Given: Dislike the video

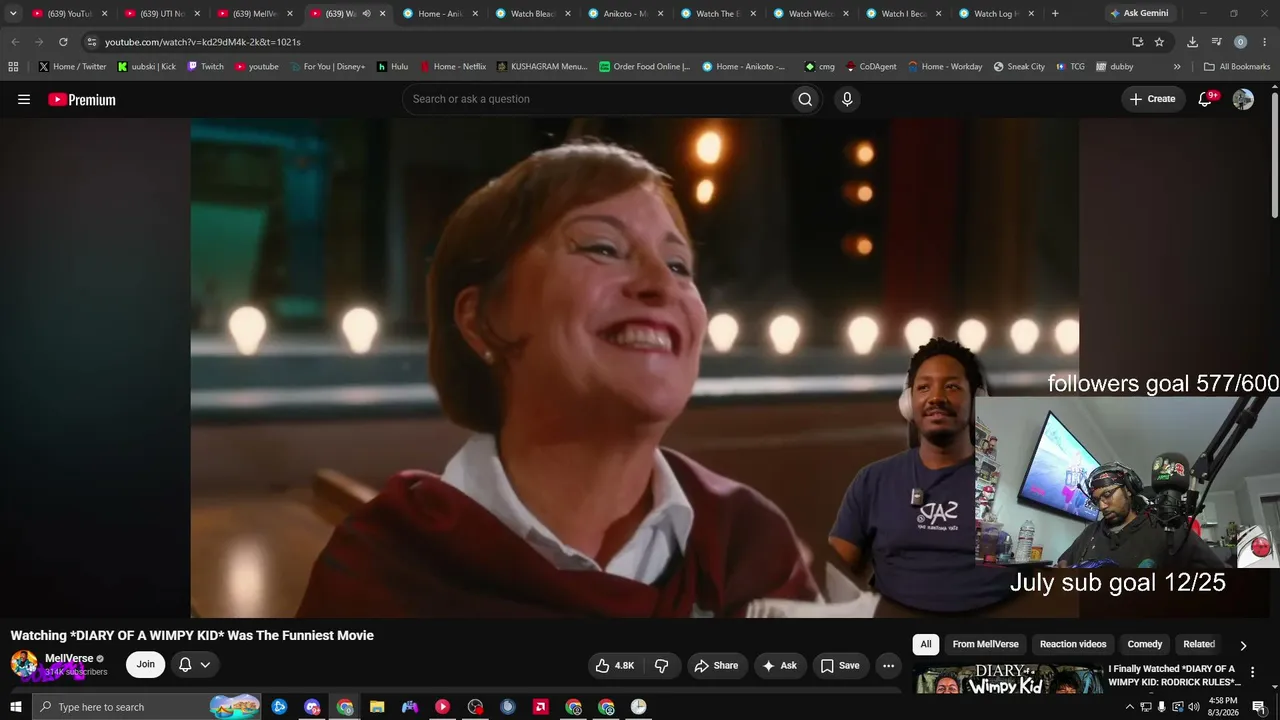Looking at the screenshot, I should (662, 665).
